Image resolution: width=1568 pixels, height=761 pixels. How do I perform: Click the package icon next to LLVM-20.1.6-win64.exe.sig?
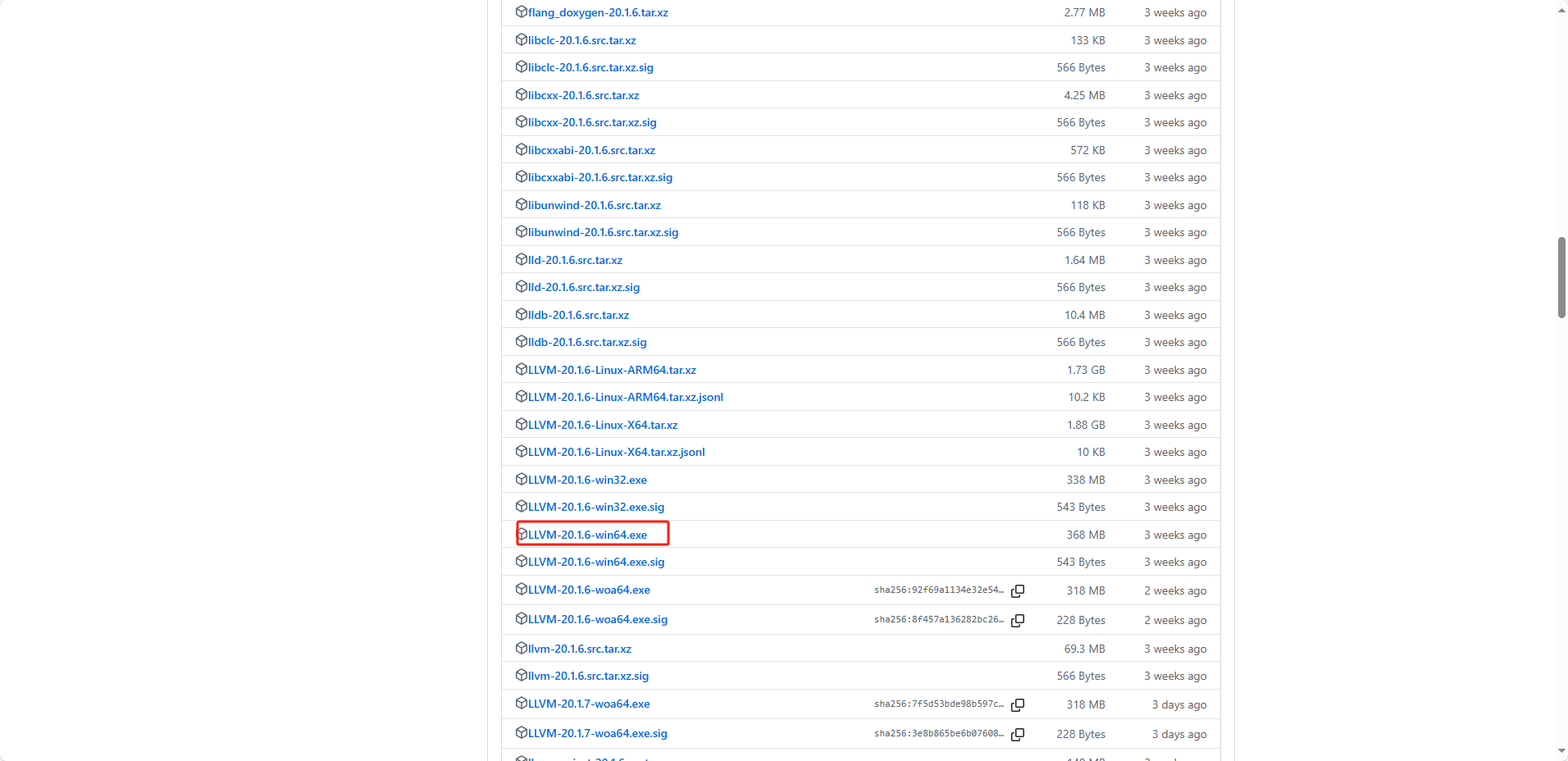[521, 561]
